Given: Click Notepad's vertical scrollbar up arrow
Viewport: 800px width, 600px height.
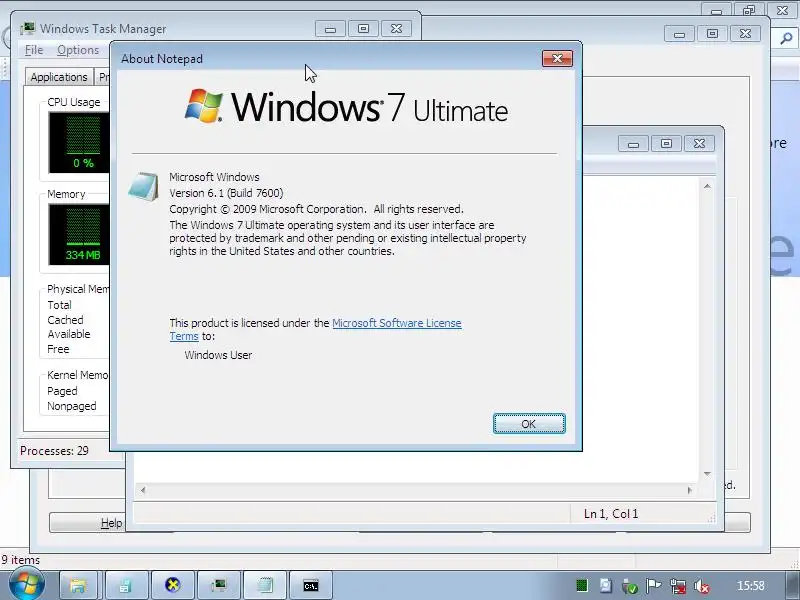Looking at the screenshot, I should 707,186.
